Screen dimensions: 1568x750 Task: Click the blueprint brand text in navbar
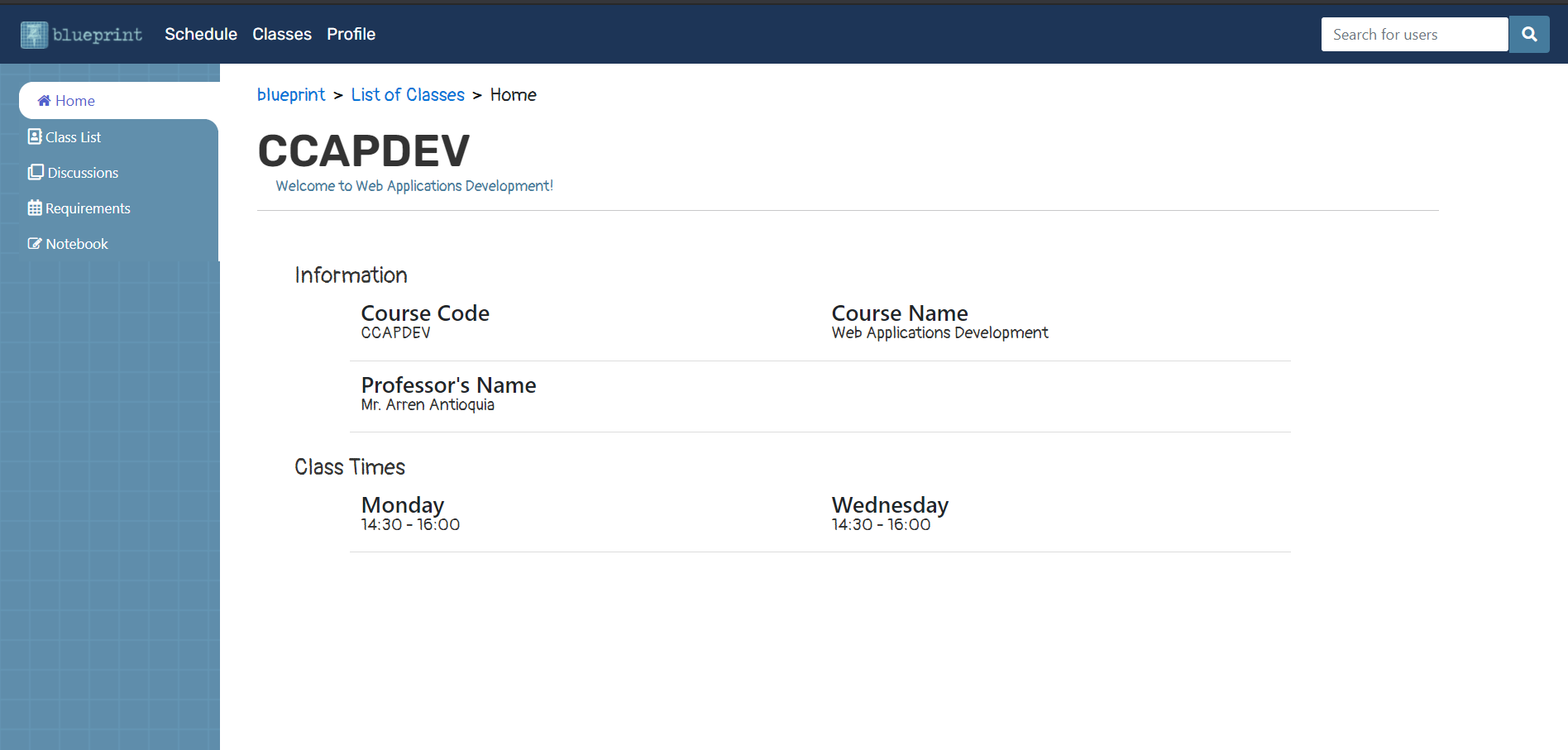pyautogui.click(x=98, y=35)
